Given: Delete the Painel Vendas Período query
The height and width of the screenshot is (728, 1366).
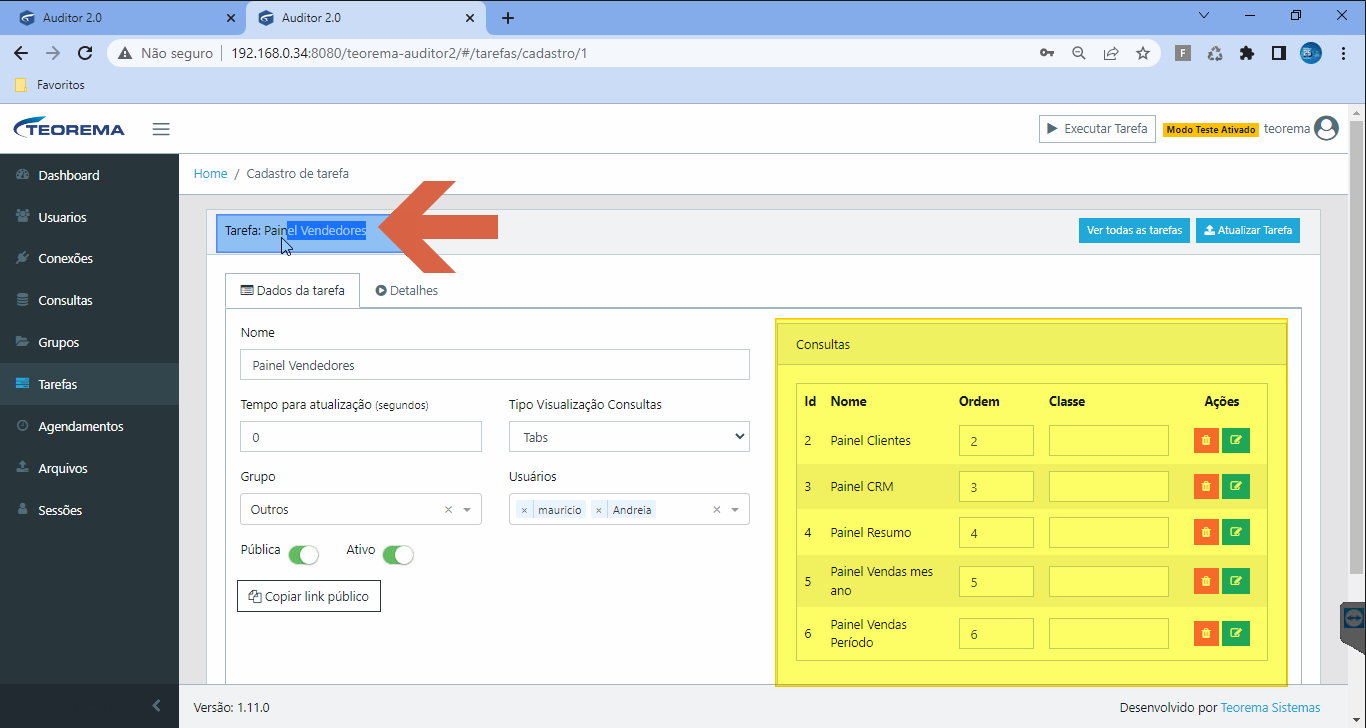Looking at the screenshot, I should click(1206, 633).
